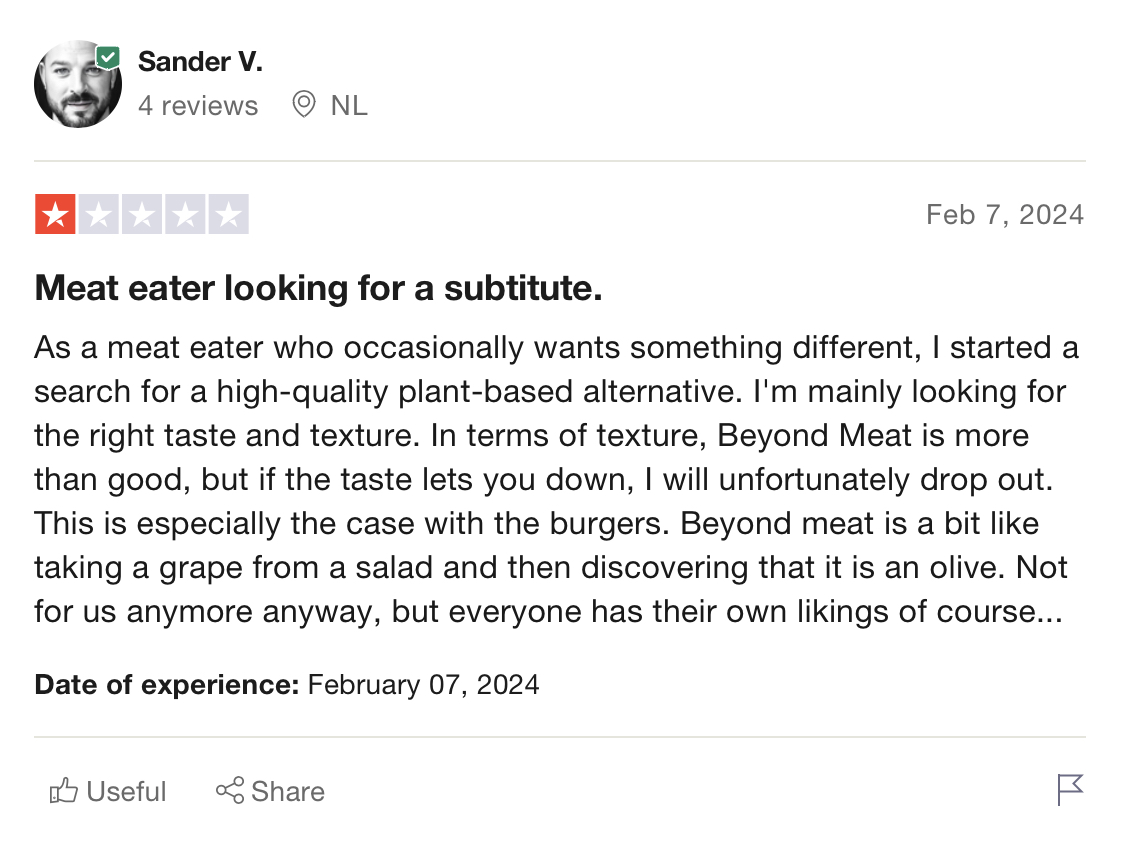Mark the review with the Useful label
Screen dimensions: 1124x844
(127, 792)
